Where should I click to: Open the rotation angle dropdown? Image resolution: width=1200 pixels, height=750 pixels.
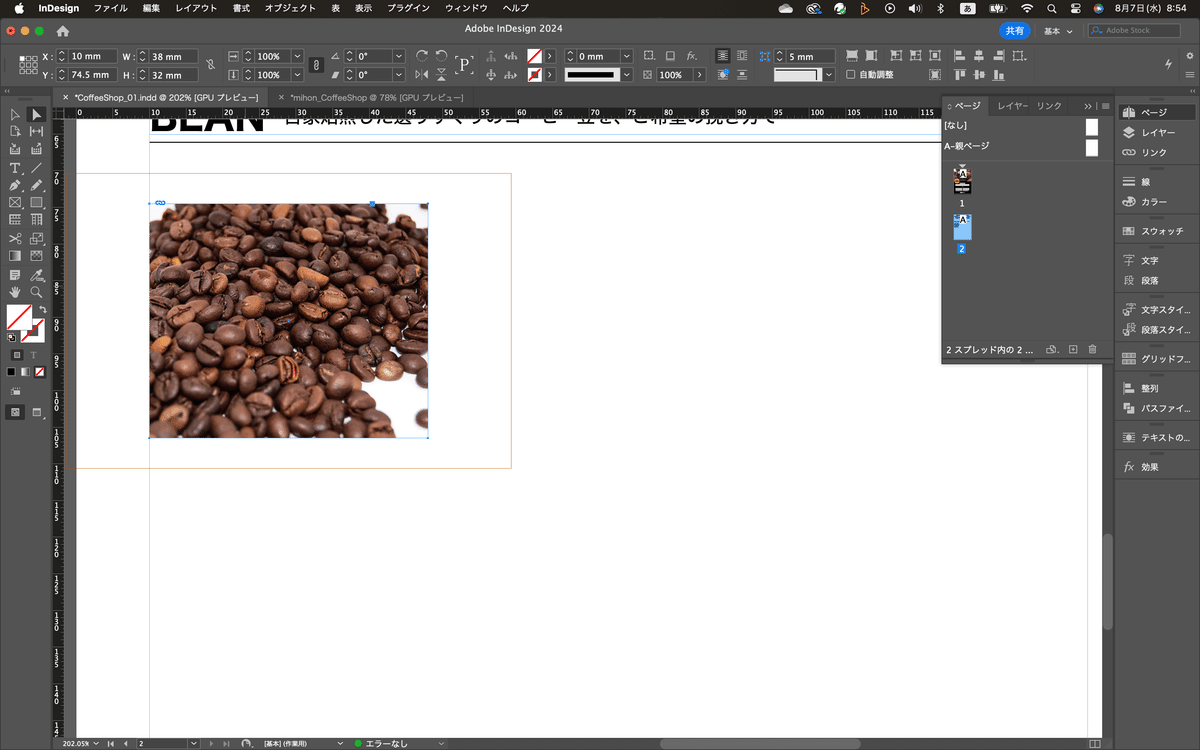398,57
